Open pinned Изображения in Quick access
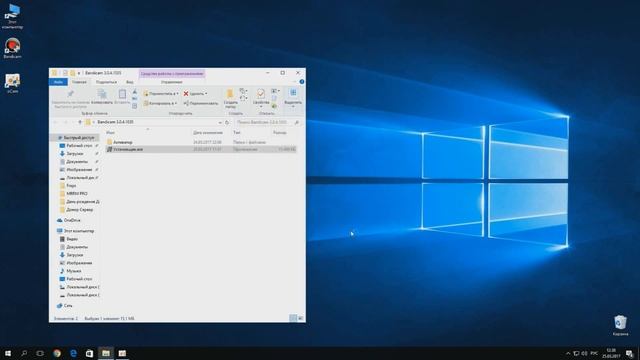Viewport: 640px width, 360px height. (x=79, y=170)
